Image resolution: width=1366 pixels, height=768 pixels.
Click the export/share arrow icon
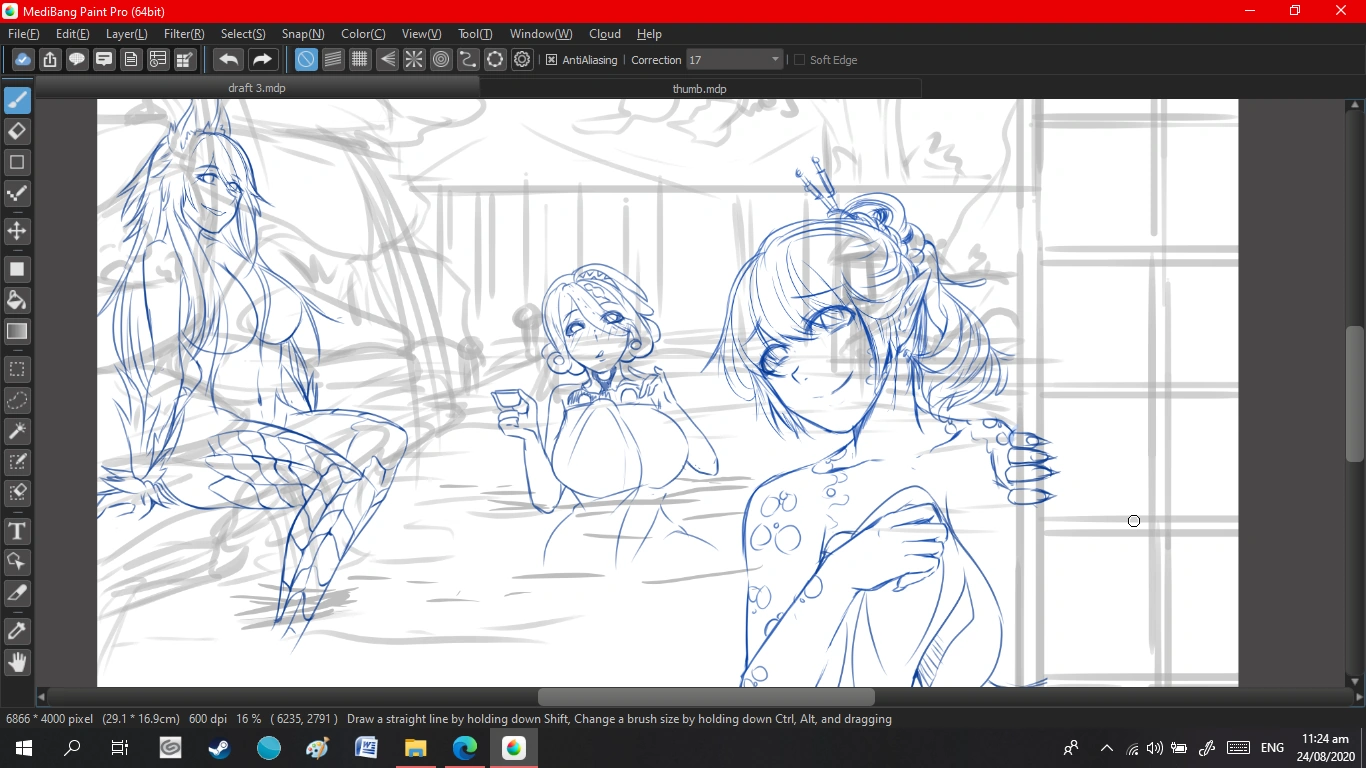tap(50, 60)
